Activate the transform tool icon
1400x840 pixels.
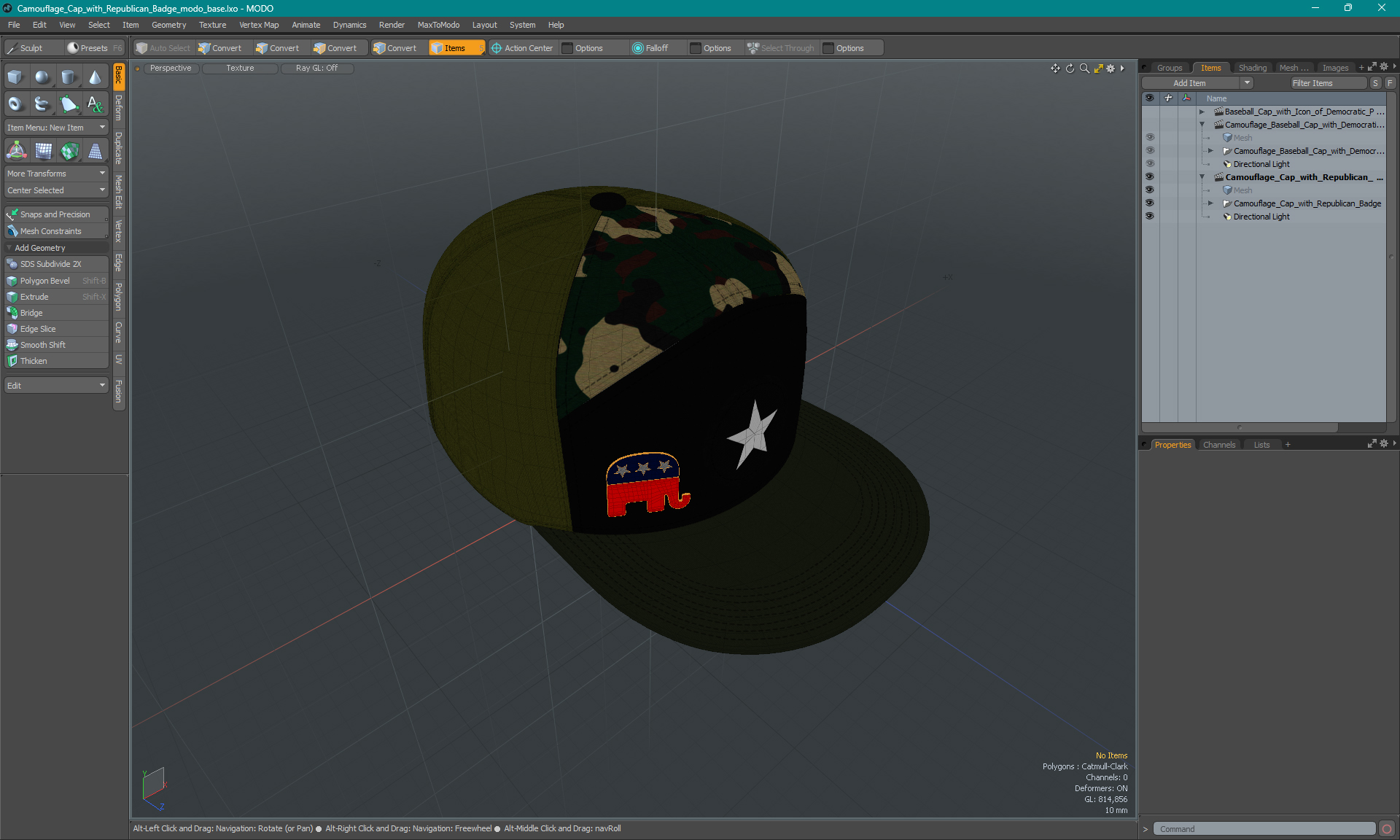(x=16, y=151)
